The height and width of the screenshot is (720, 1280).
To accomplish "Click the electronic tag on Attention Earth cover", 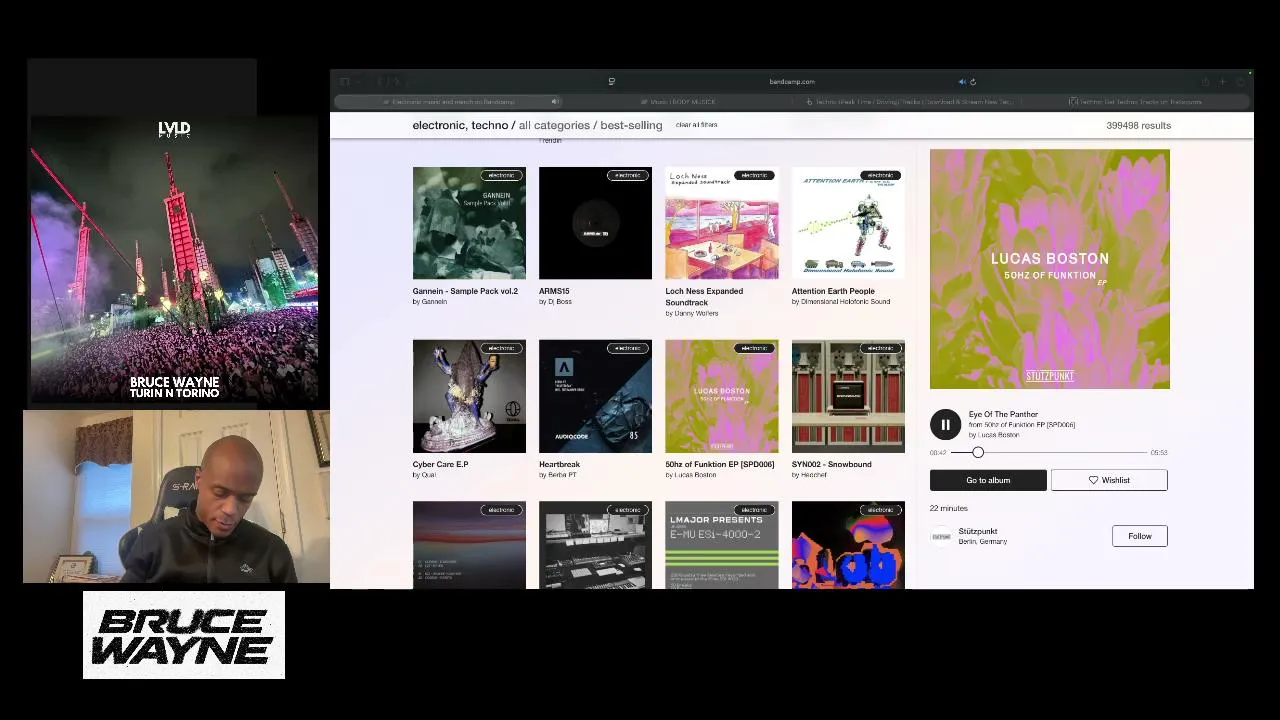I will 880,176.
